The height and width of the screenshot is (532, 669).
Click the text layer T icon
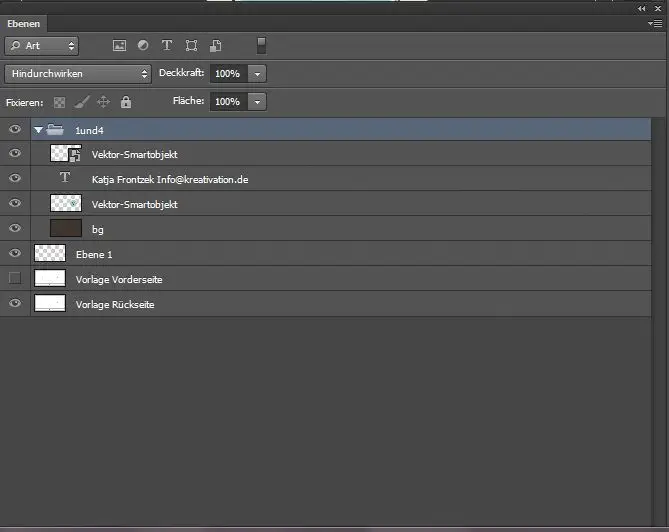(65, 177)
